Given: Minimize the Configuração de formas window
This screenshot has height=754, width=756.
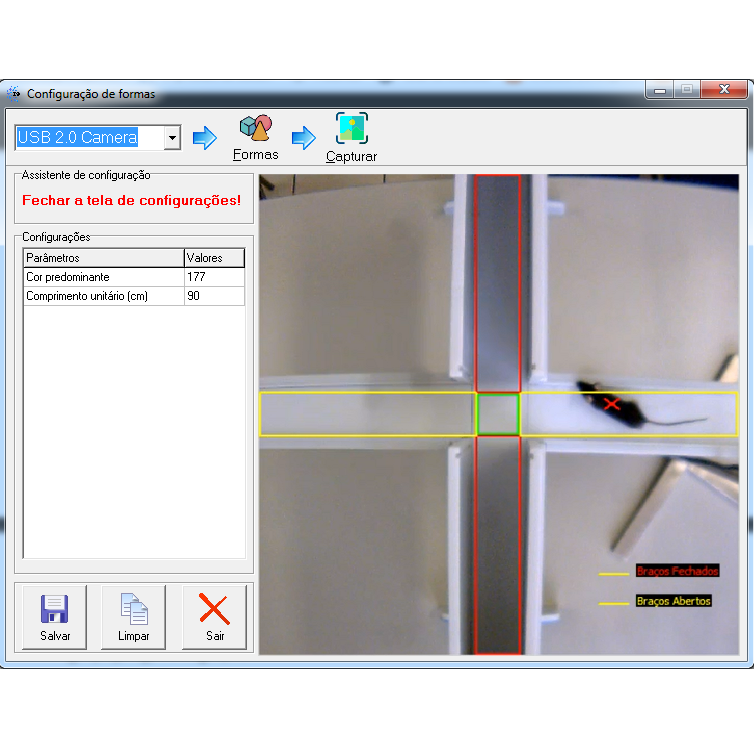Looking at the screenshot, I should tap(659, 90).
